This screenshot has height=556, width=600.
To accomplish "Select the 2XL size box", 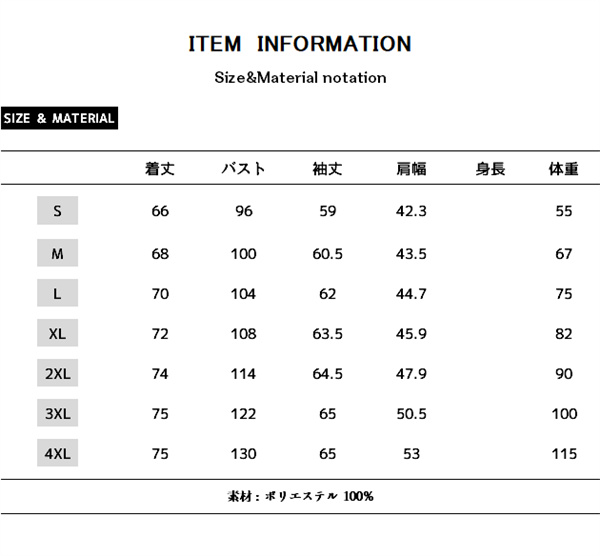I will pyautogui.click(x=58, y=374).
